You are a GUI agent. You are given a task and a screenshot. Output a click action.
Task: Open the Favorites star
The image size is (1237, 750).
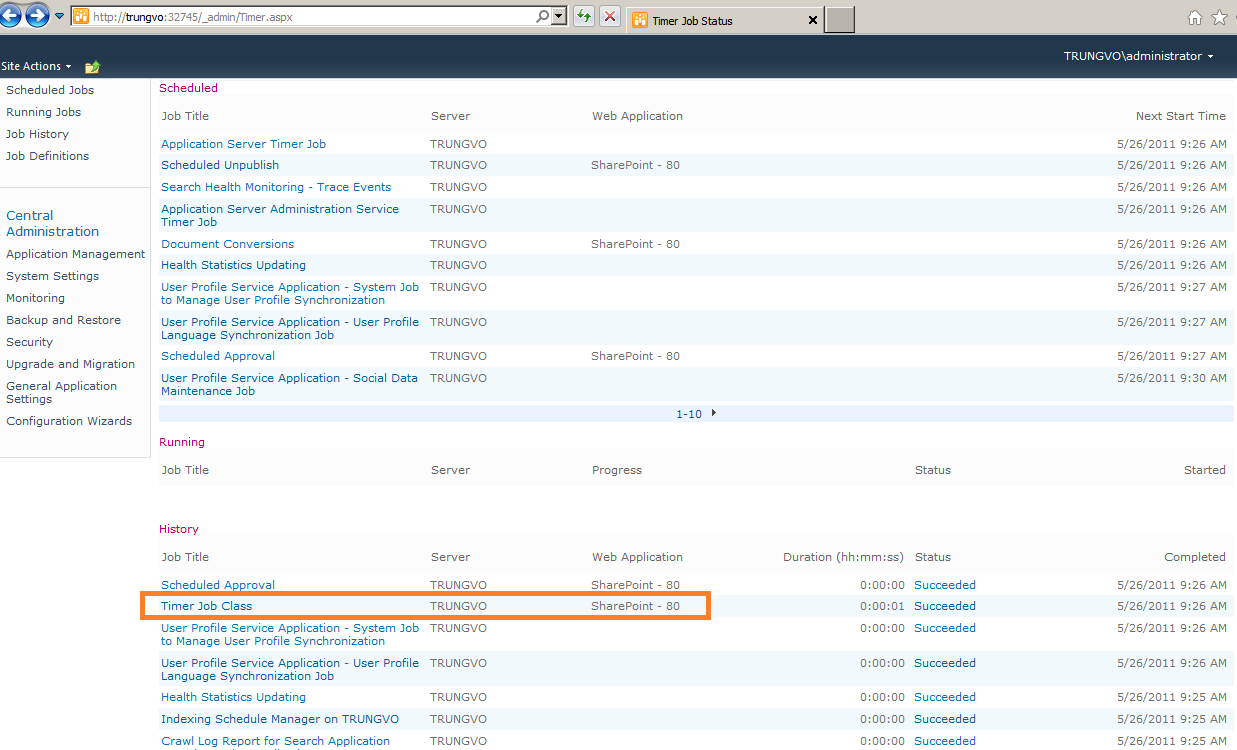(1221, 17)
